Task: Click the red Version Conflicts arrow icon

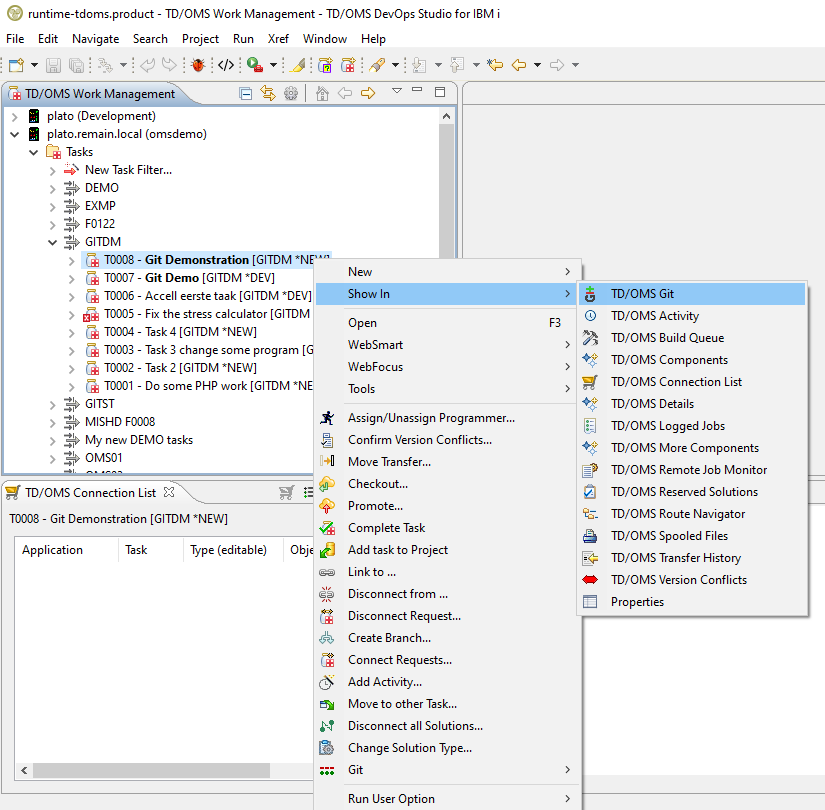Action: coord(590,580)
